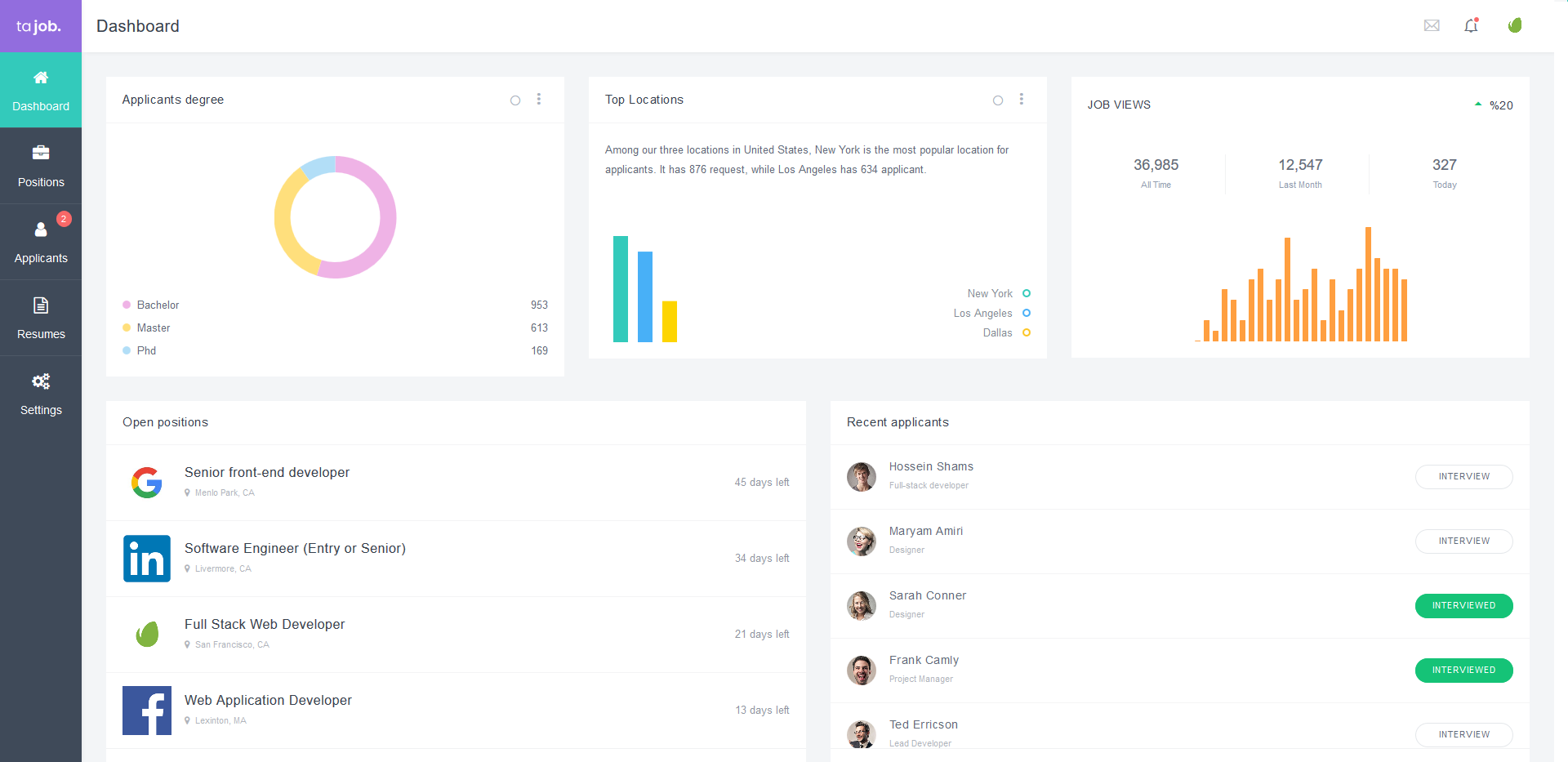Click the Facebook logo for Web Application Developer
This screenshot has width=1568, height=762.
click(x=147, y=711)
